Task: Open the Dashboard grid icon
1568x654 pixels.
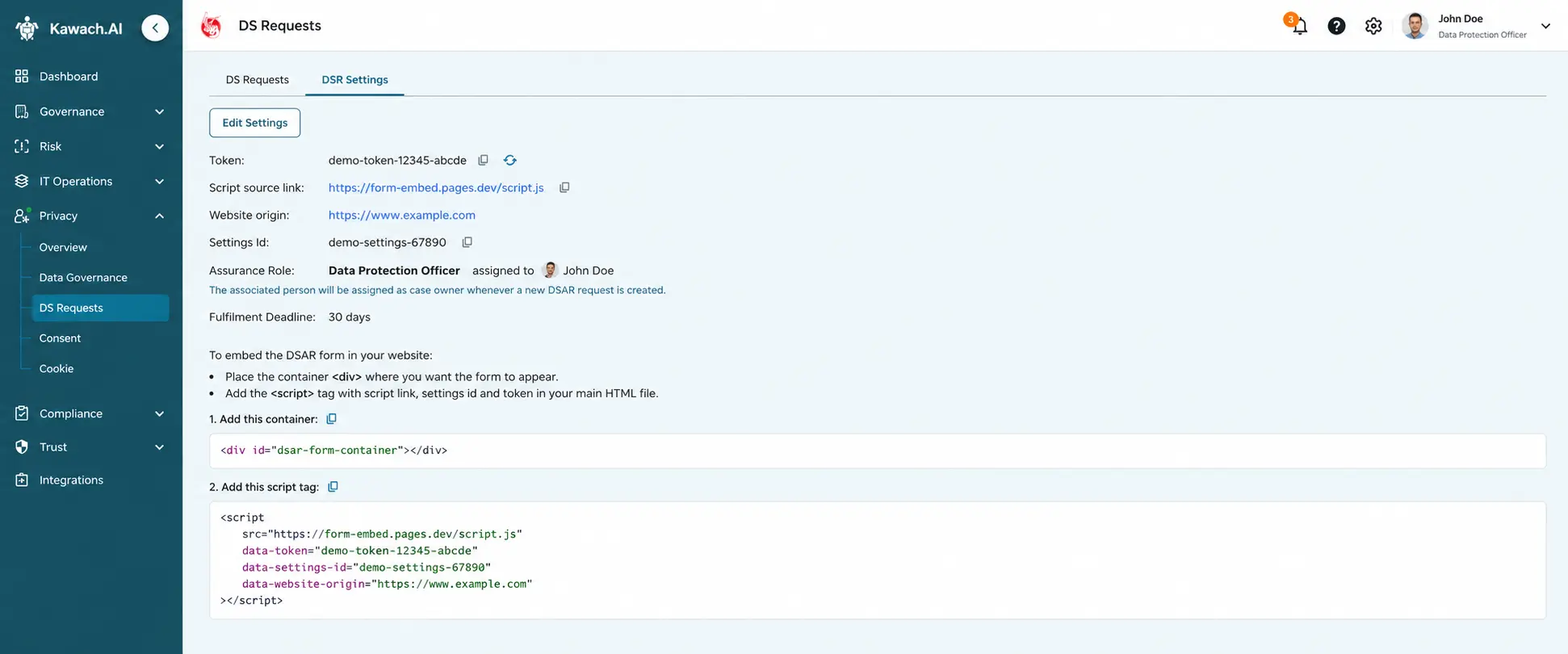Action: click(x=22, y=76)
